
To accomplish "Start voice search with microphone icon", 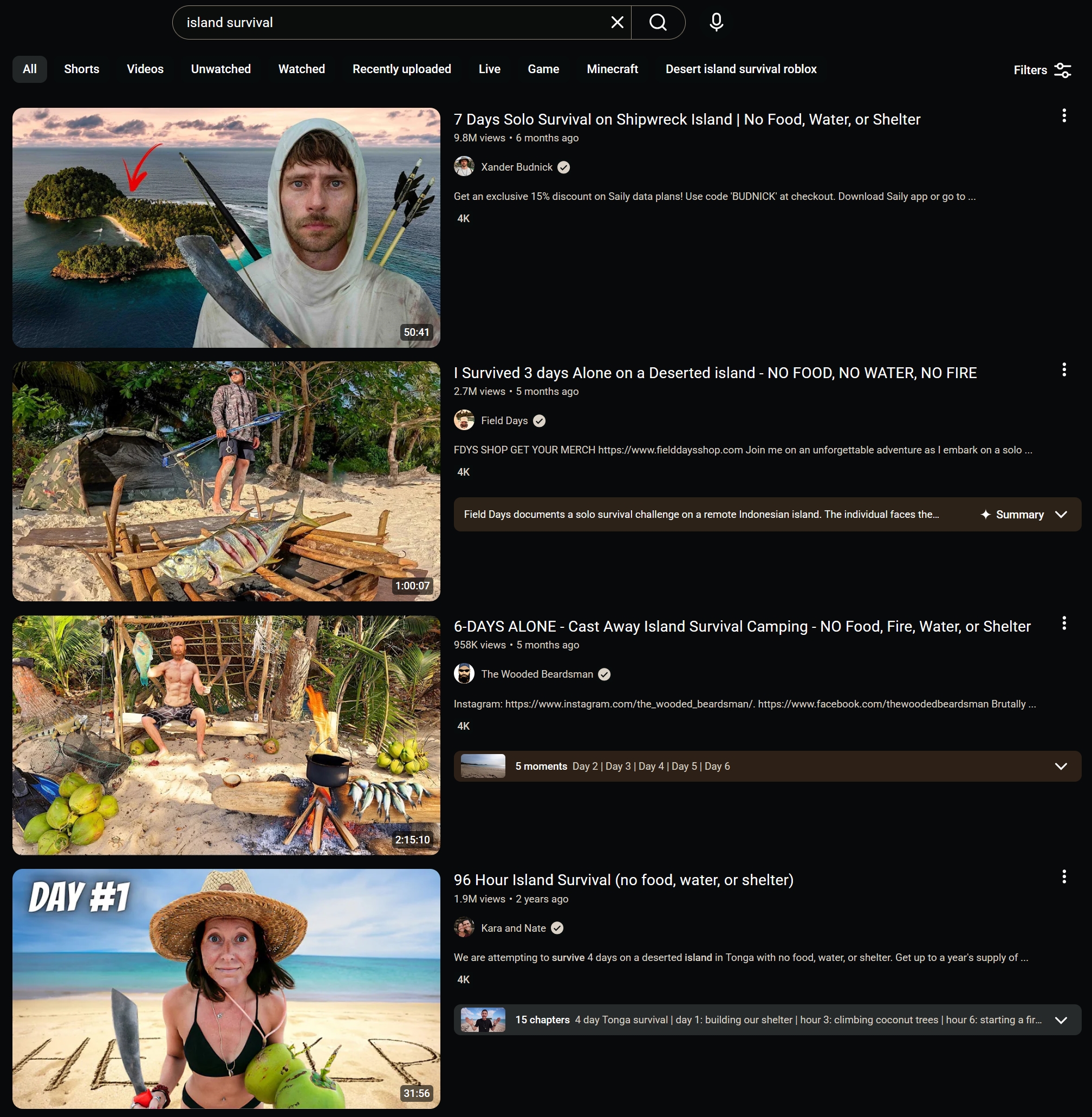I will click(x=716, y=22).
